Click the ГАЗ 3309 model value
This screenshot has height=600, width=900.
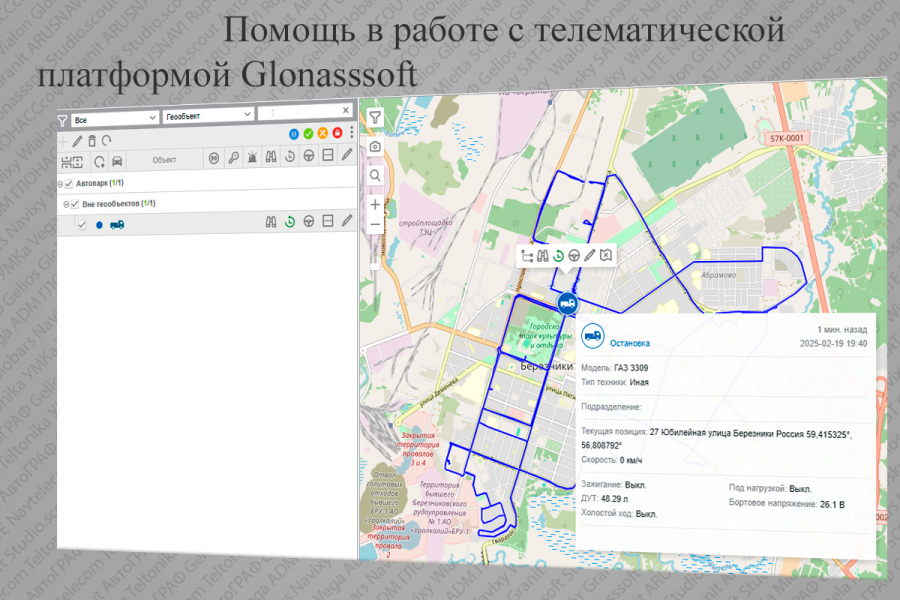631,368
